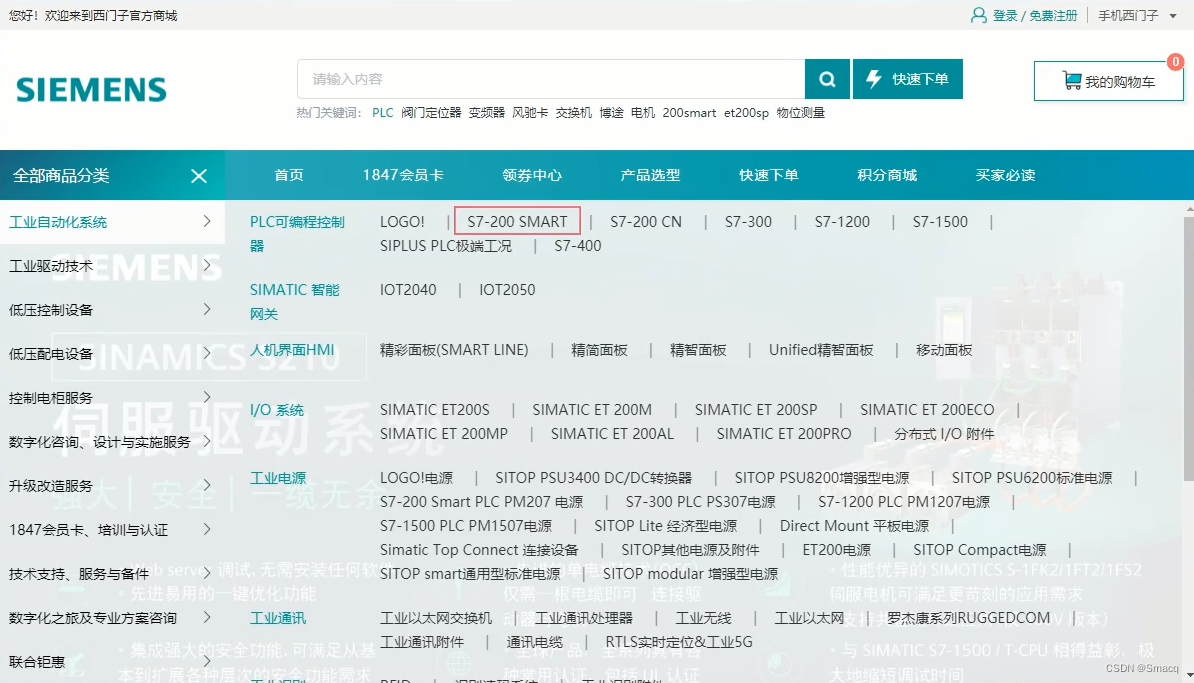Viewport: 1194px width, 683px height.
Task: Open SIMATIC ET 200SP product link
Action: 756,409
